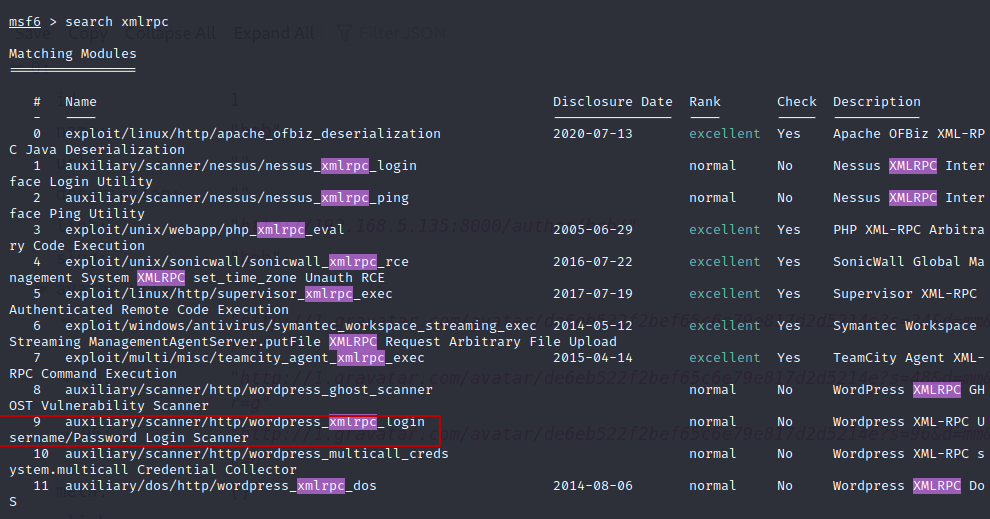Click the 'Disclosure Date' column header
Viewport: 990px width, 519px height.
coord(612,102)
